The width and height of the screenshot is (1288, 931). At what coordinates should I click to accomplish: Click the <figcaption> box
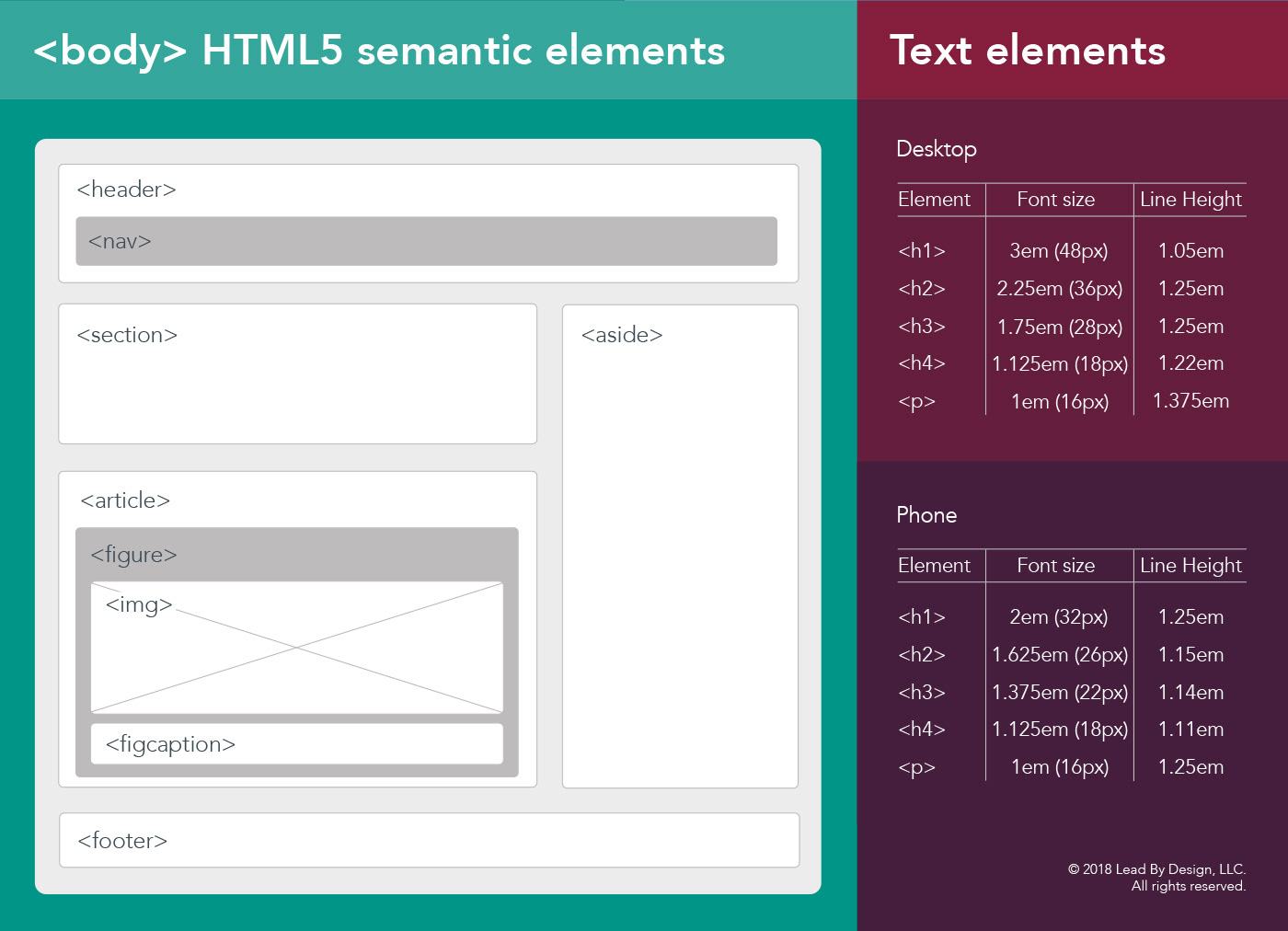[297, 743]
